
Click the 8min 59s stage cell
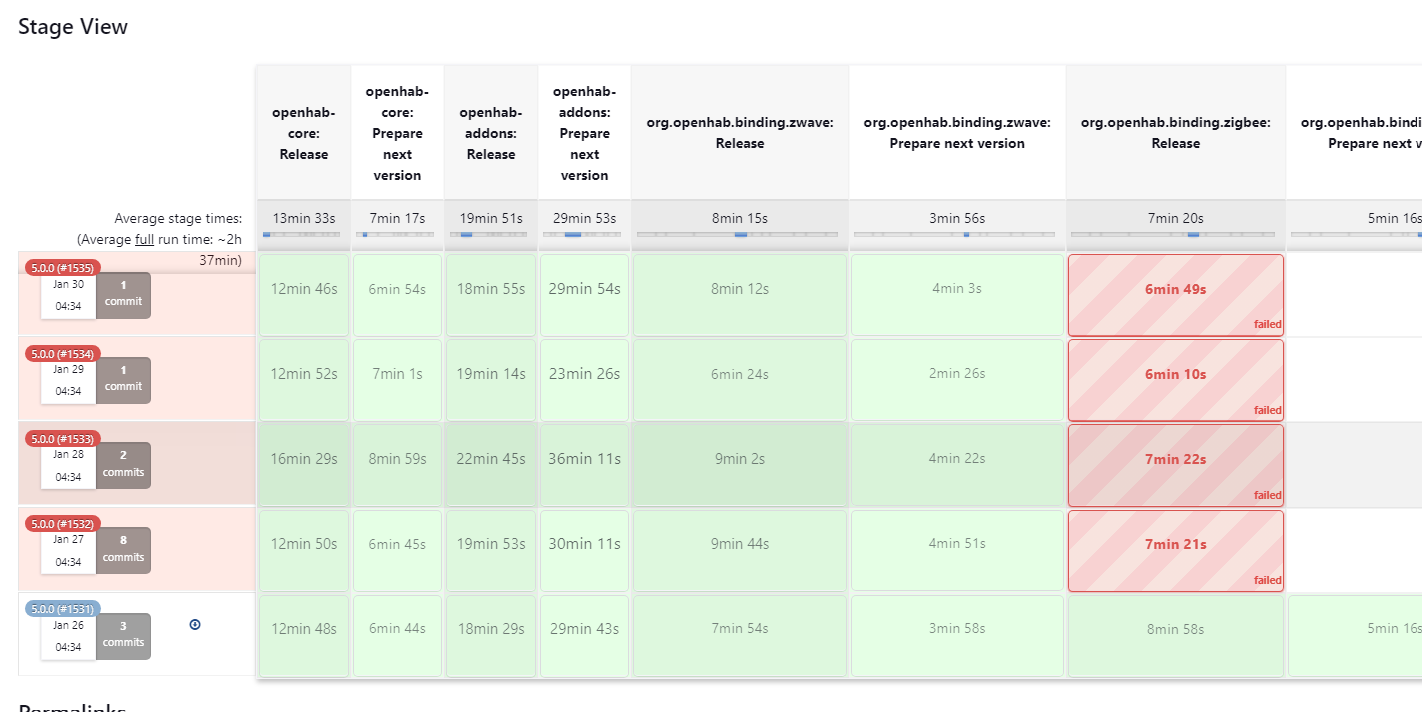(397, 465)
